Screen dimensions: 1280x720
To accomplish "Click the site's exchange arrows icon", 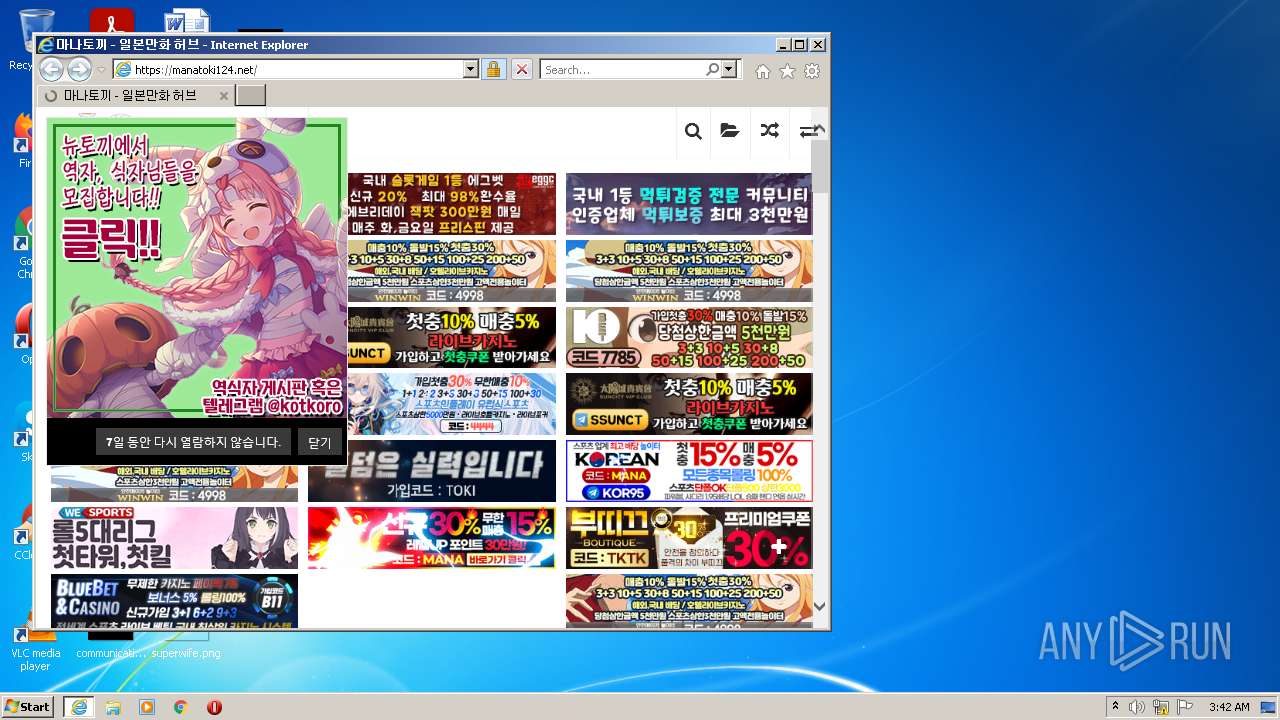I will (x=807, y=131).
